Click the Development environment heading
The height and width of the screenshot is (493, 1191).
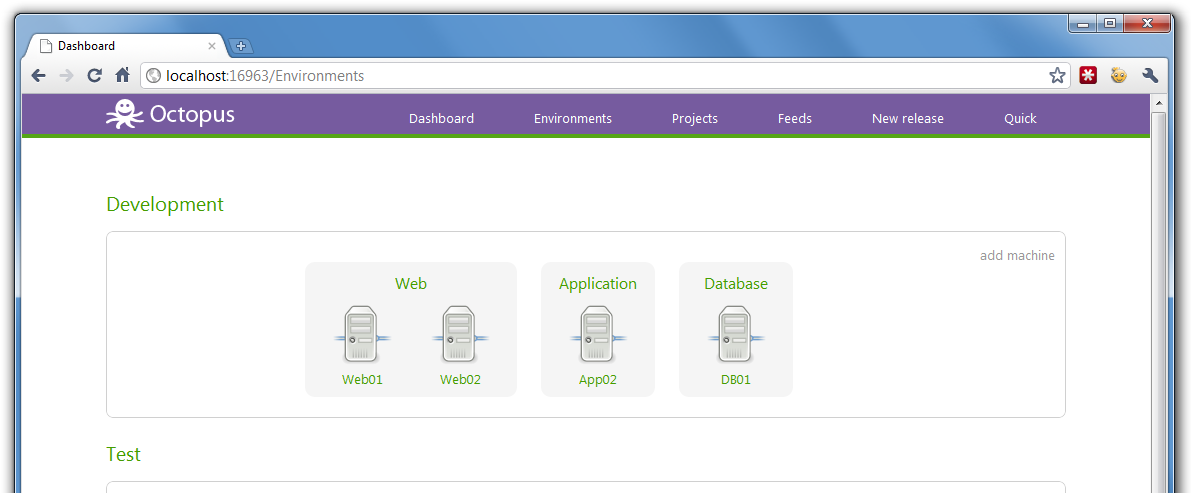(165, 204)
